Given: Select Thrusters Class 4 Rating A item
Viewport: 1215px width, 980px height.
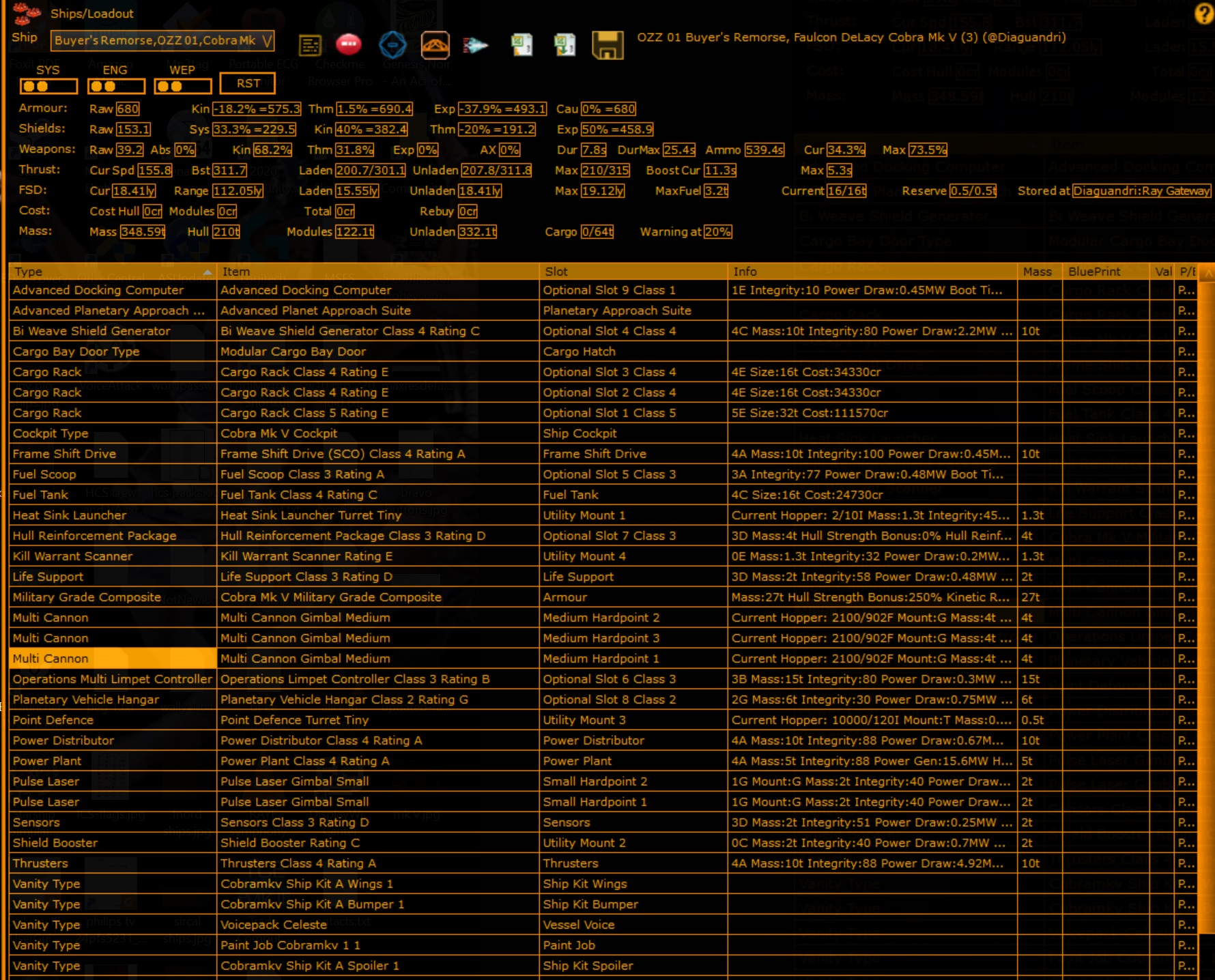Looking at the screenshot, I should click(377, 863).
